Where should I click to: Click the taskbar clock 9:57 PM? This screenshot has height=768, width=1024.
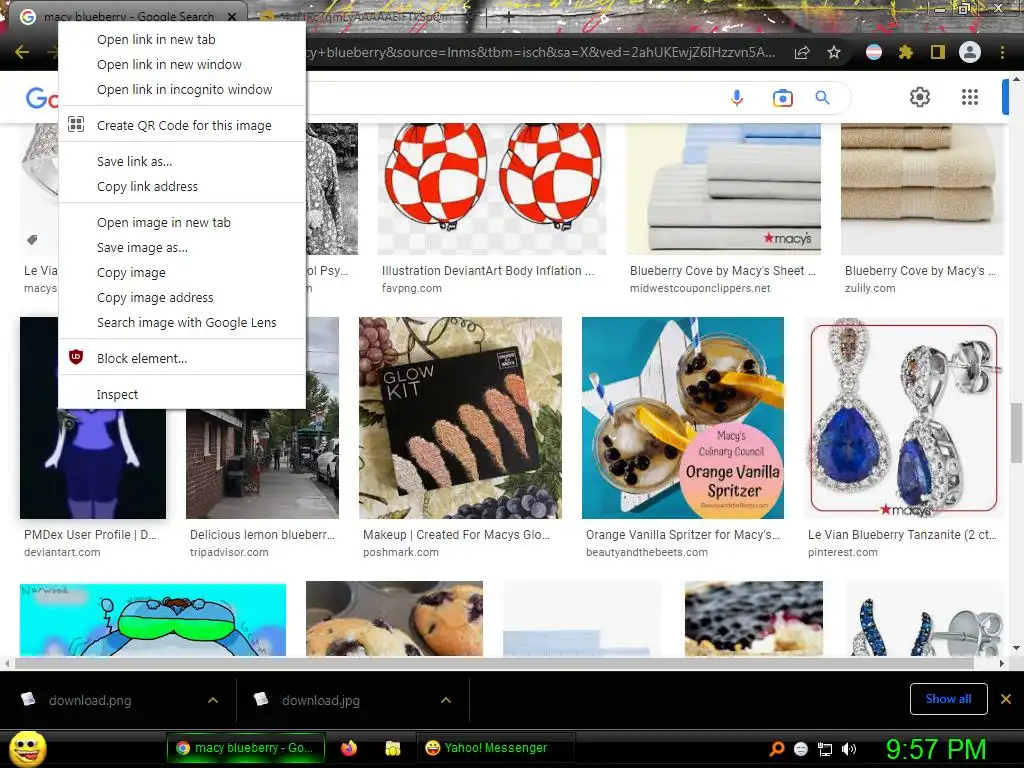point(935,749)
